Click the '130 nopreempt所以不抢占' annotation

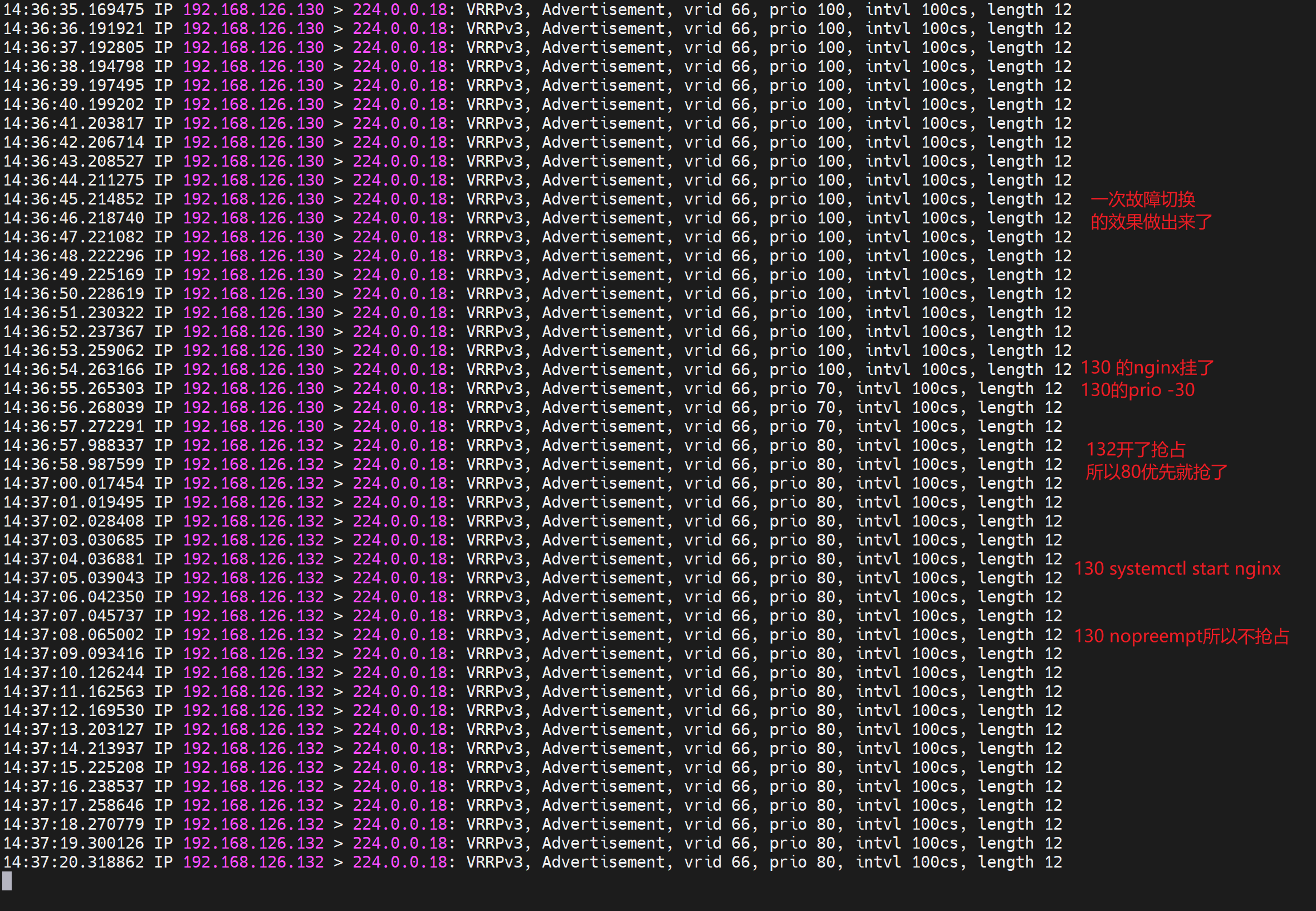point(1181,636)
